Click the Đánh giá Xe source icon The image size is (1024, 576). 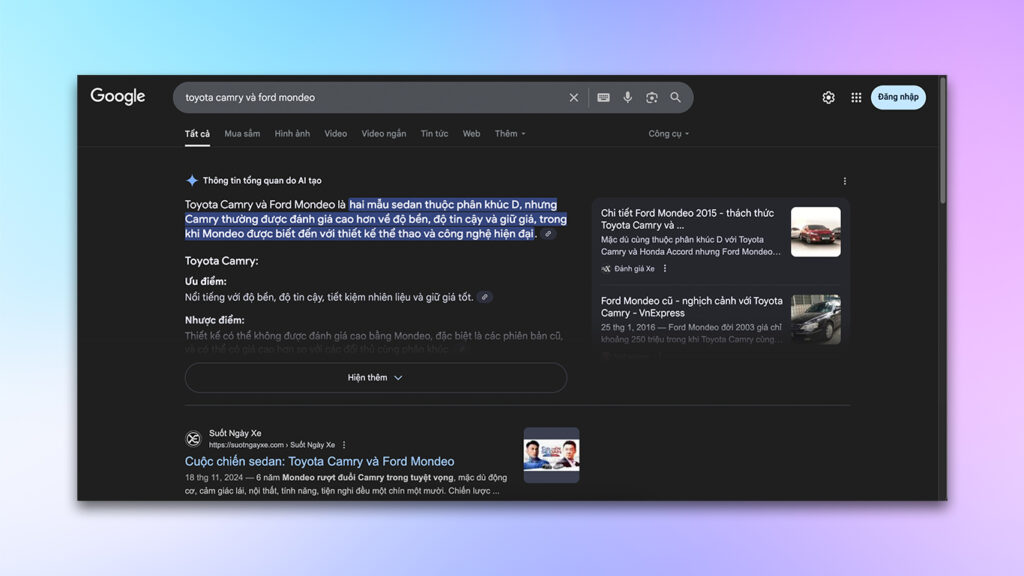tap(605, 268)
